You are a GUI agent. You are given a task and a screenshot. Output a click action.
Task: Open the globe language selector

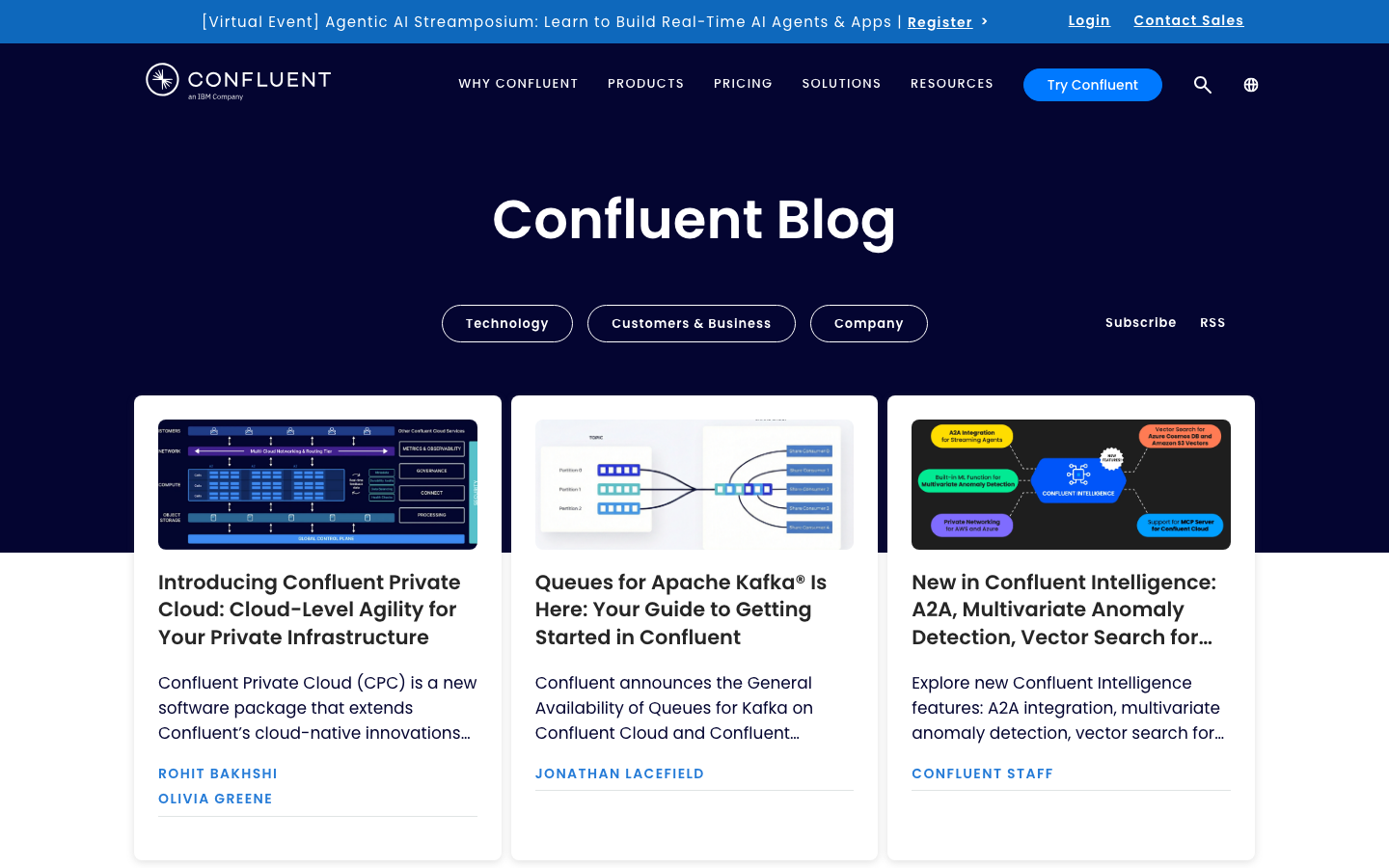click(x=1251, y=85)
